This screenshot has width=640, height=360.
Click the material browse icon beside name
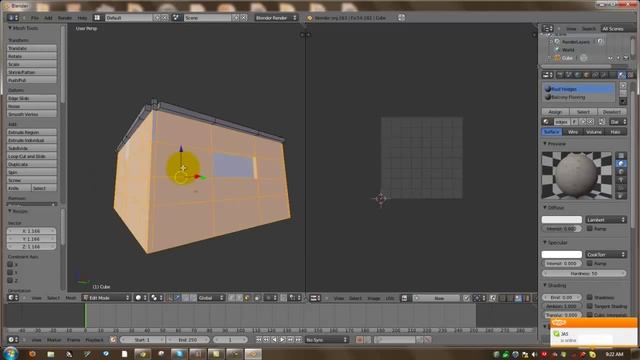[546, 122]
